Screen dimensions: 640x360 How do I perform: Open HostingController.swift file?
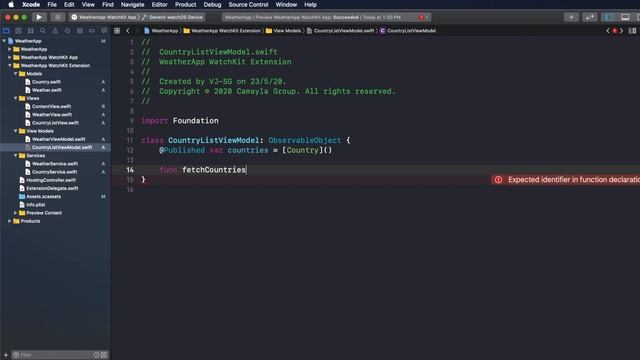click(x=51, y=180)
